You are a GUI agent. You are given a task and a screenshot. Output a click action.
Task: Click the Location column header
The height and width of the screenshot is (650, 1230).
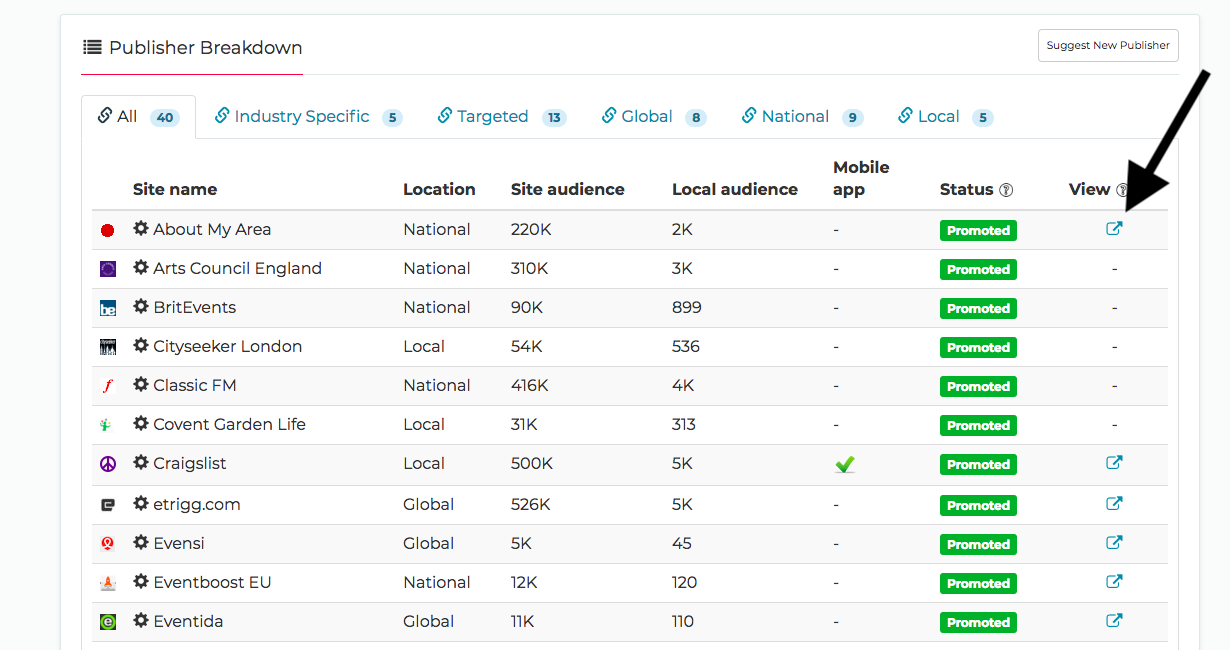point(439,189)
